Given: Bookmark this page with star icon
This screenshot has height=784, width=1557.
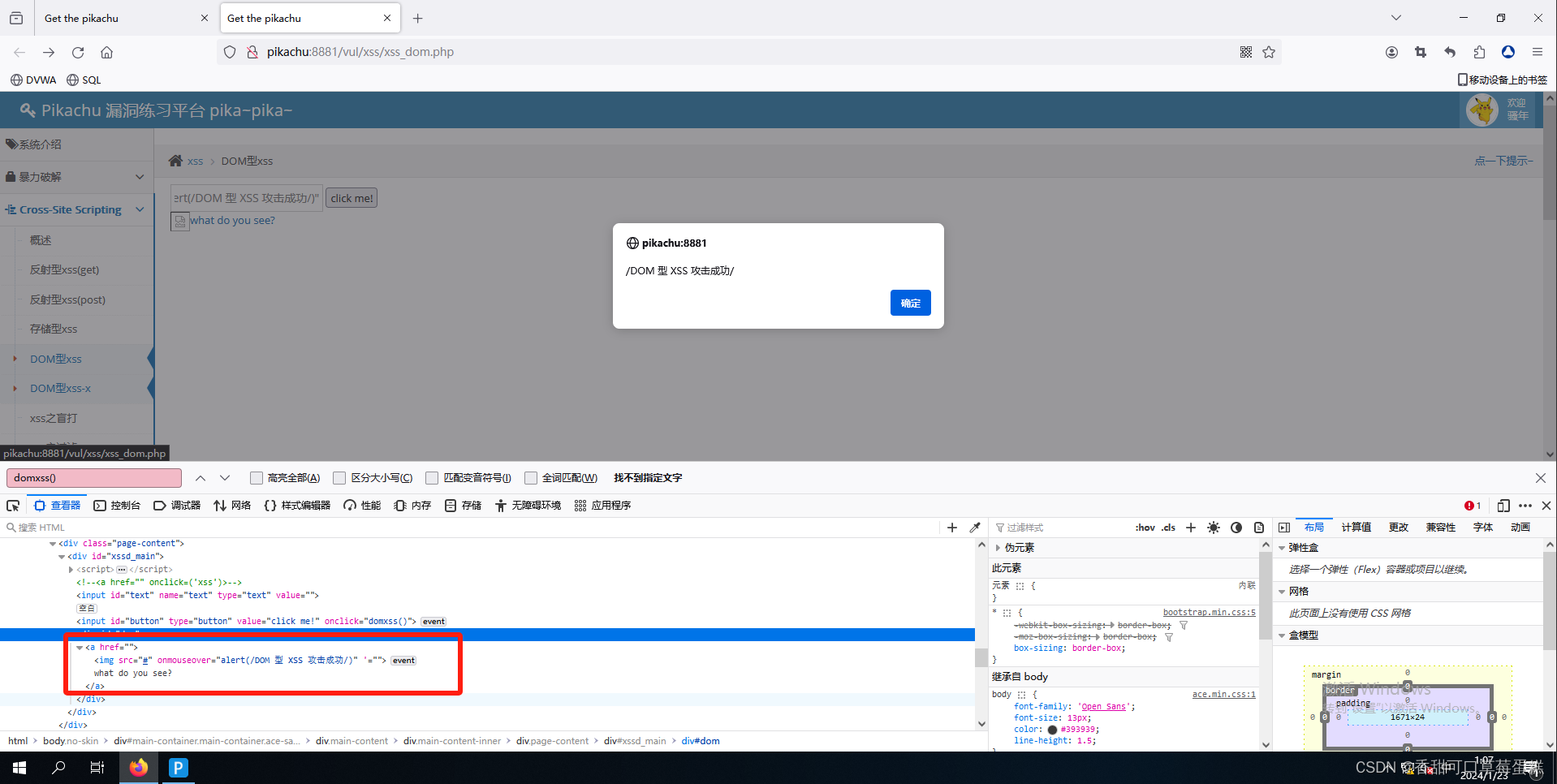Looking at the screenshot, I should pyautogui.click(x=1269, y=52).
